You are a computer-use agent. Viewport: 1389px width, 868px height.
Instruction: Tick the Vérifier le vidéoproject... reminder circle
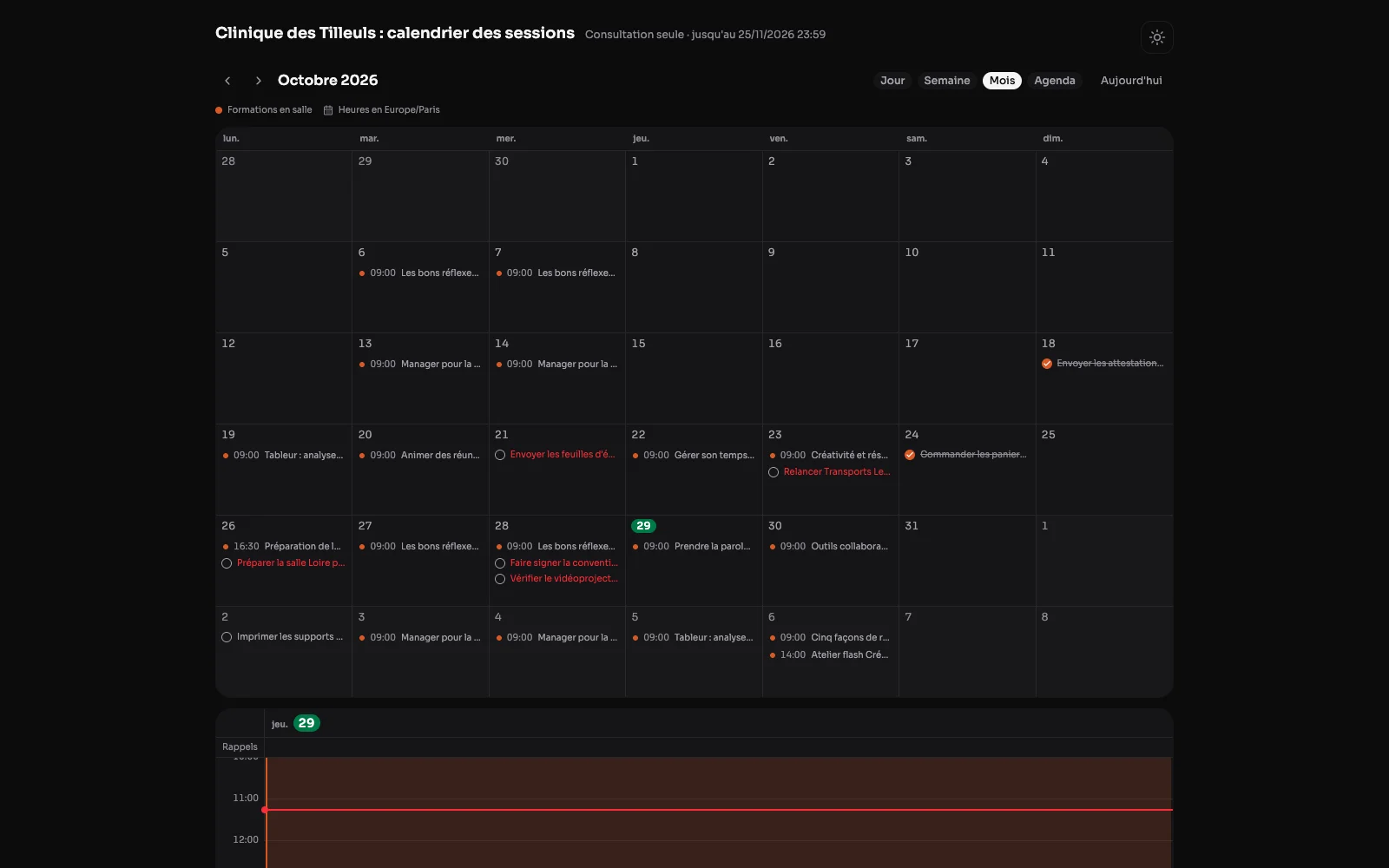click(x=500, y=579)
